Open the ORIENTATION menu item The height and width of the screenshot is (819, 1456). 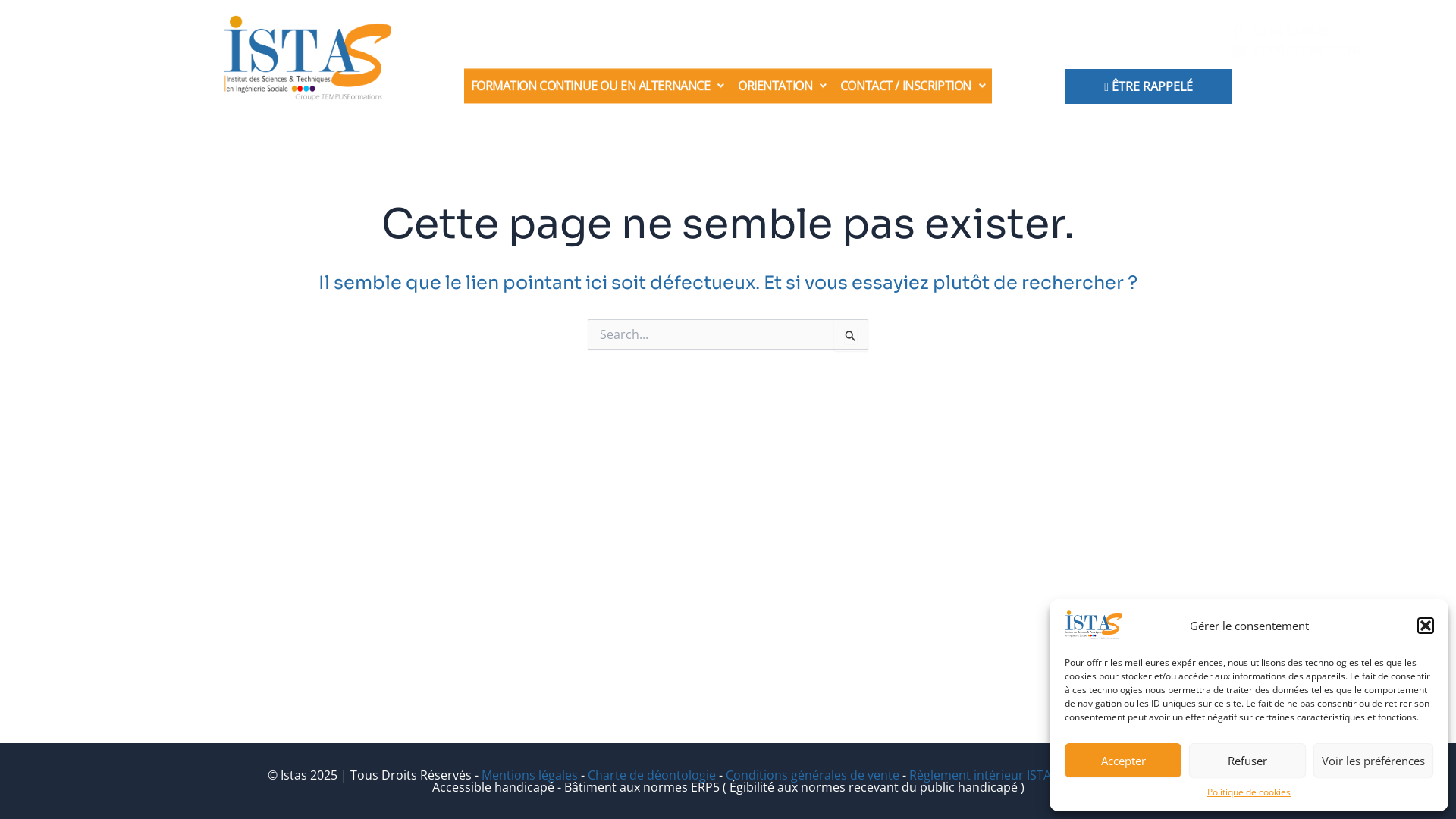tap(774, 86)
